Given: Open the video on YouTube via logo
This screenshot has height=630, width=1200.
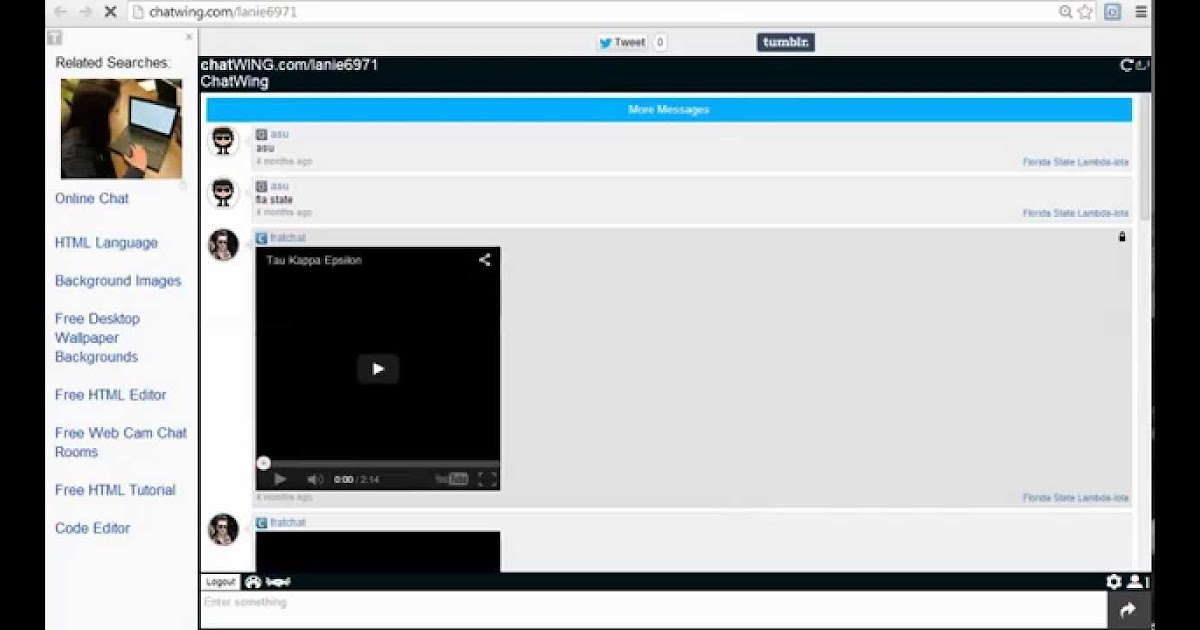Looking at the screenshot, I should click(452, 479).
